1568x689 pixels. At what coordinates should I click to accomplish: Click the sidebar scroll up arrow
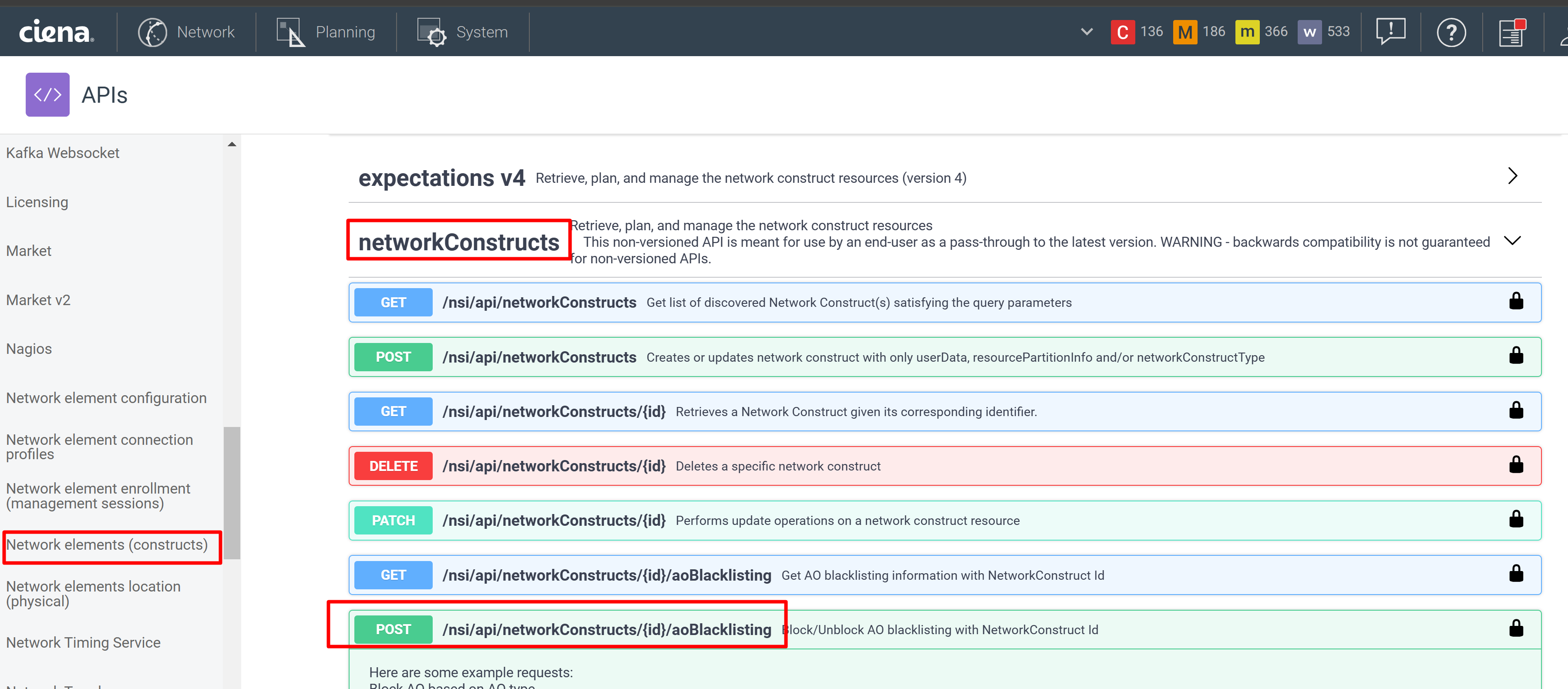pos(232,144)
